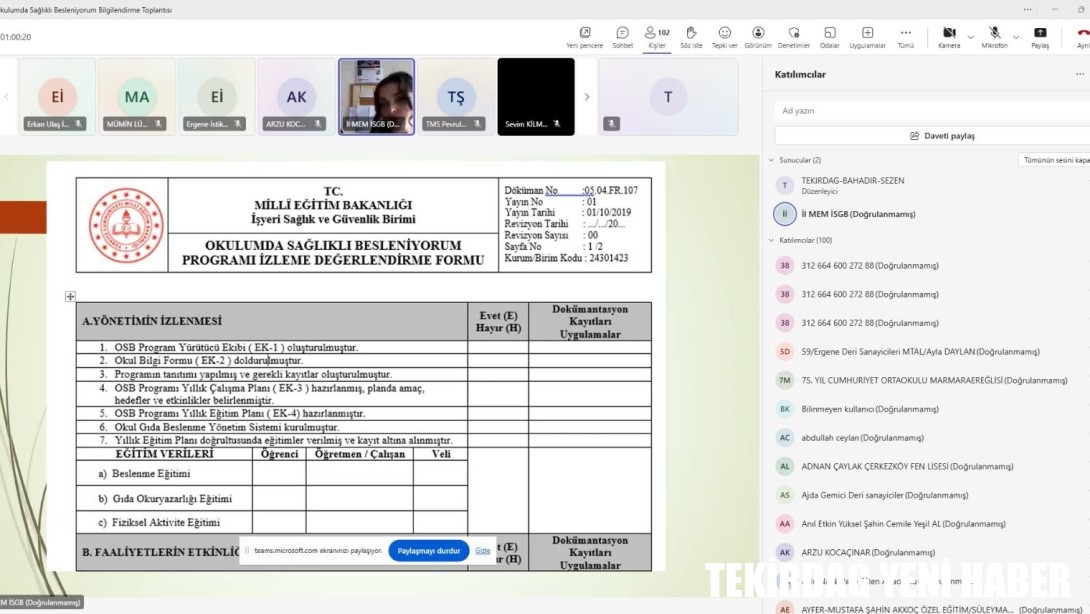Select İl MEM İSGB video tile

pyautogui.click(x=376, y=97)
